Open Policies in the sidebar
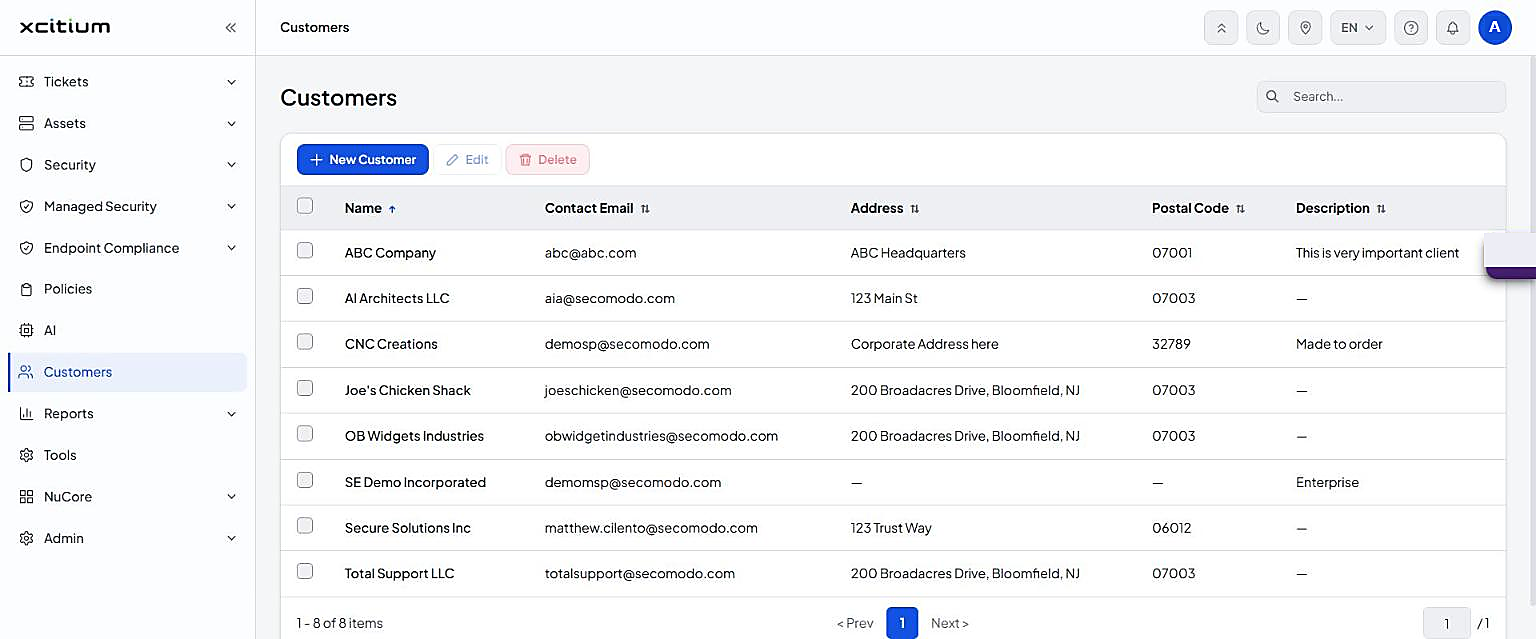The width and height of the screenshot is (1536, 639). pyautogui.click(x=127, y=289)
